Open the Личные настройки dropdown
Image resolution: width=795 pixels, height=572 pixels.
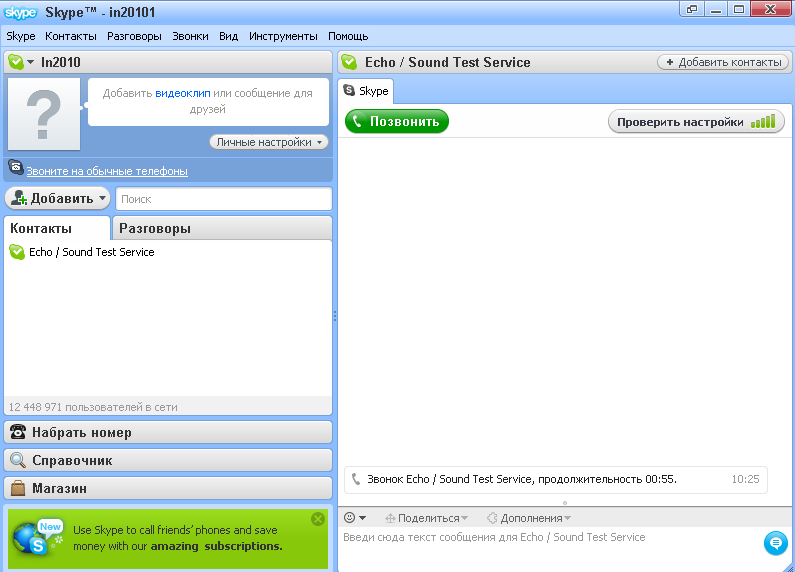coord(269,142)
